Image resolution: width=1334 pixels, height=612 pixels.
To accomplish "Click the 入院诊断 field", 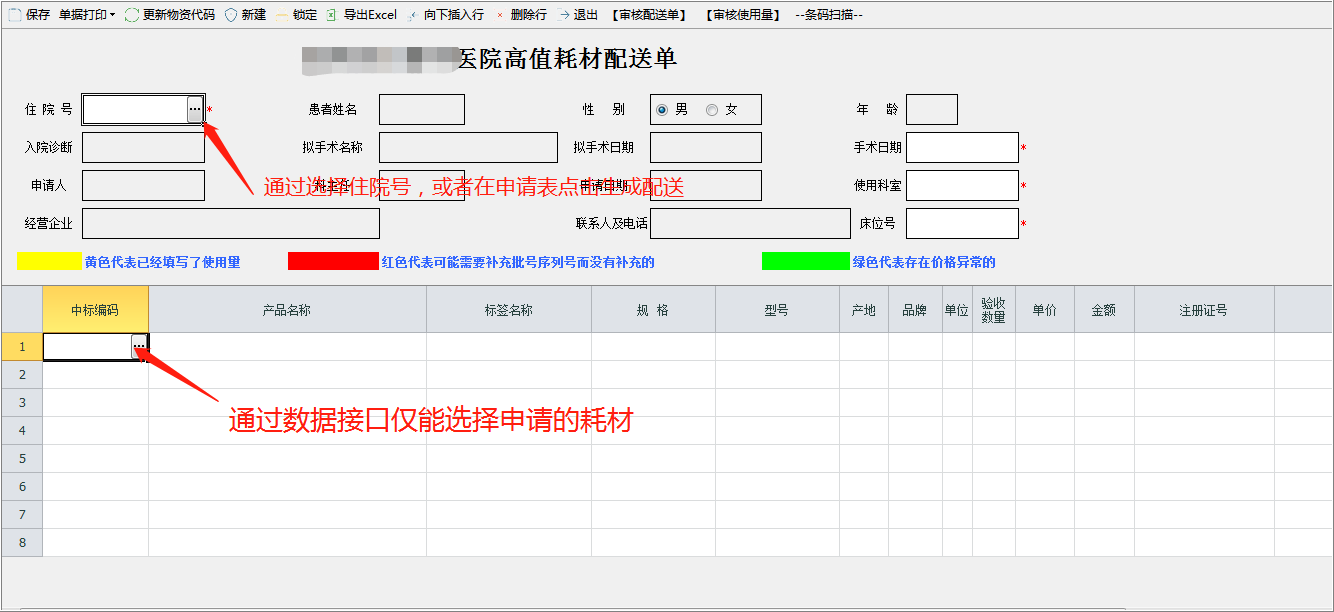I will point(143,147).
